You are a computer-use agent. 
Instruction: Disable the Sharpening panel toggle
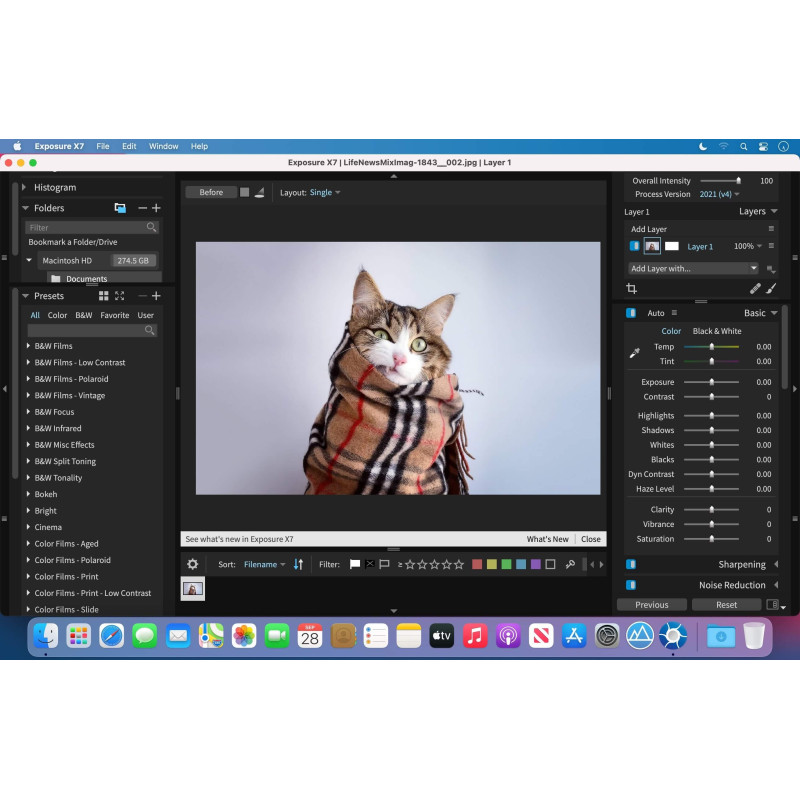click(630, 564)
